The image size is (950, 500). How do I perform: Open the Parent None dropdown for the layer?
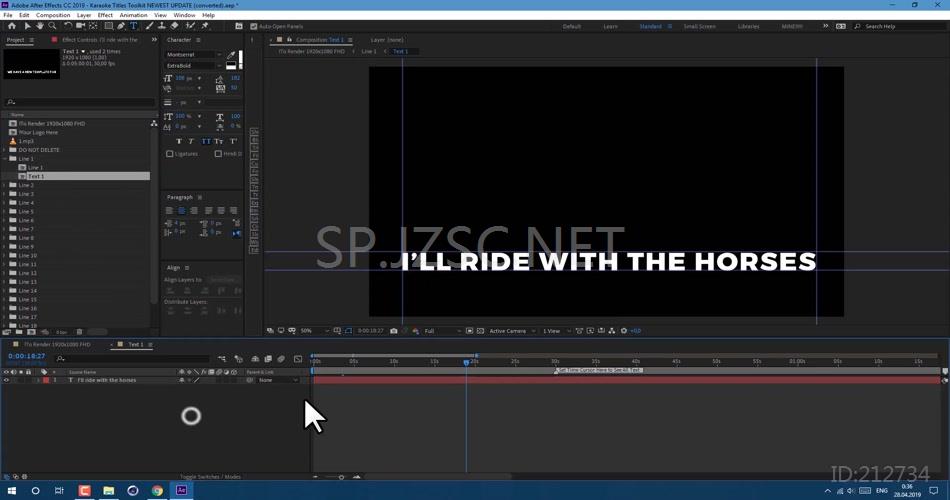(x=278, y=381)
